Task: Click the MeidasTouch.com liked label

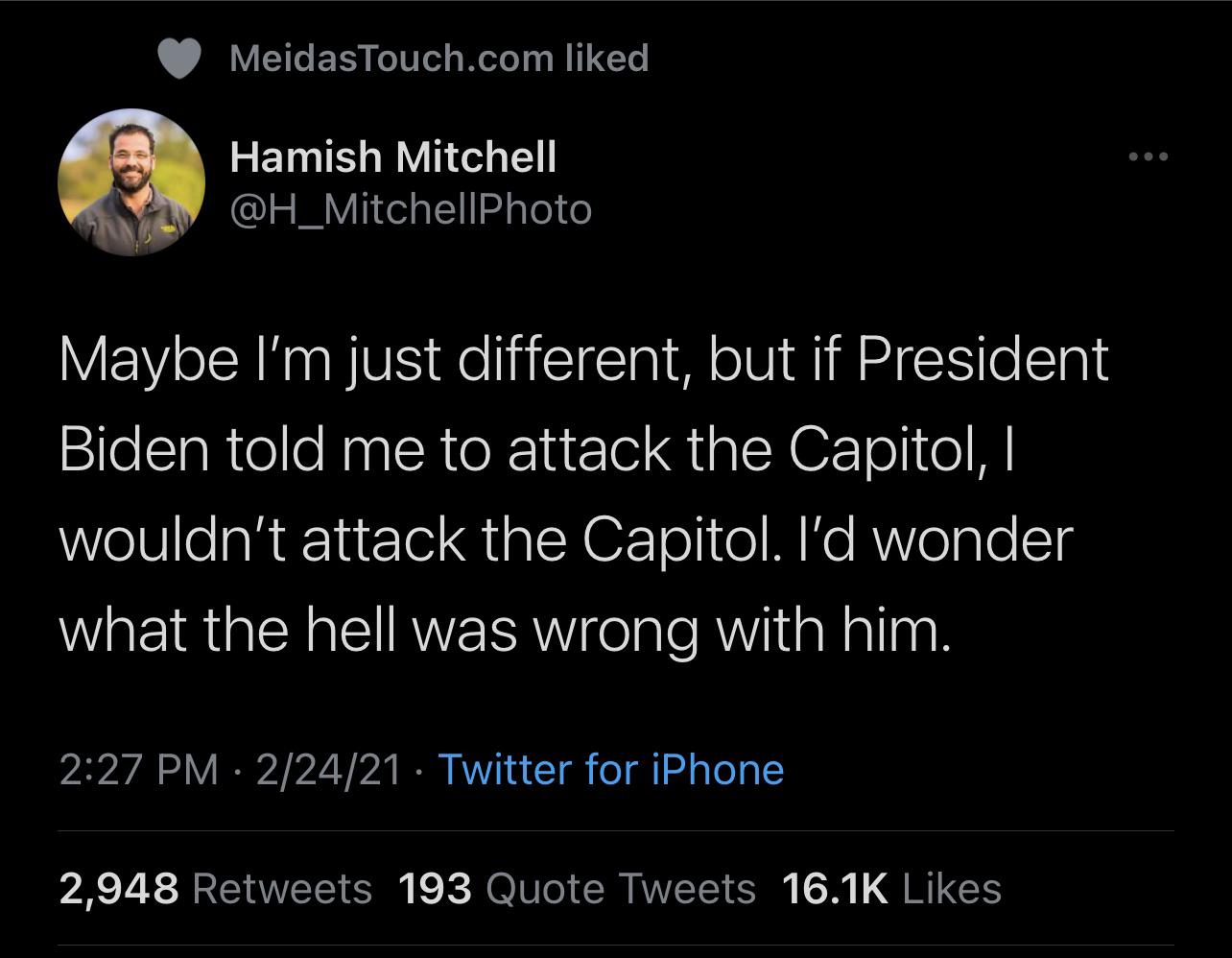Action: (x=438, y=59)
